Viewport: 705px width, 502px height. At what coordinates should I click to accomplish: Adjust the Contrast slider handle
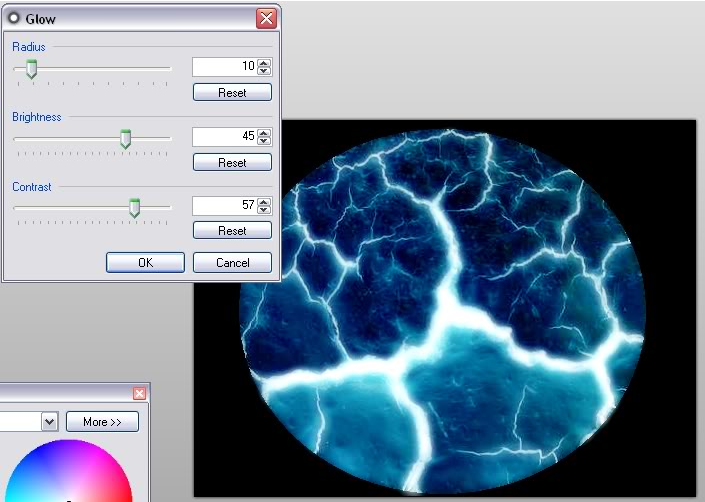pyautogui.click(x=134, y=208)
